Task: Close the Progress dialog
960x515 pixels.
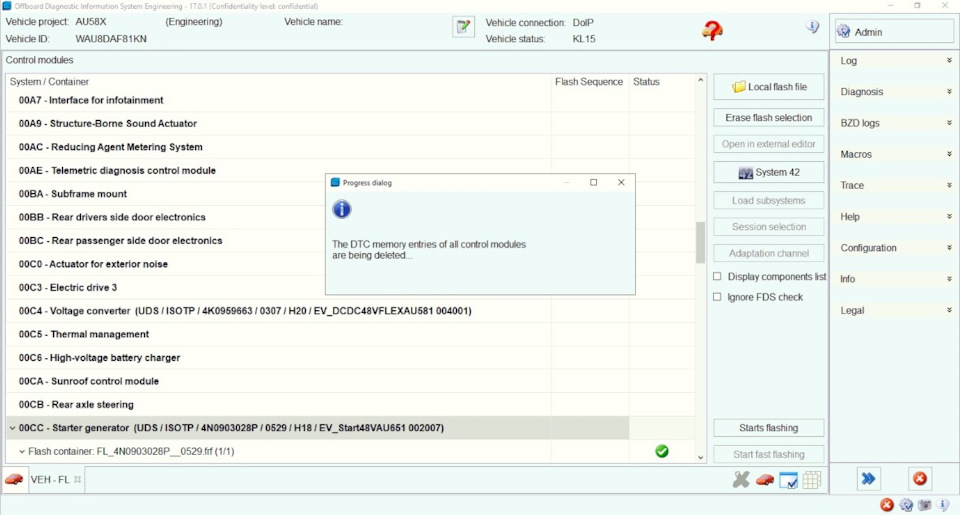Action: (621, 182)
